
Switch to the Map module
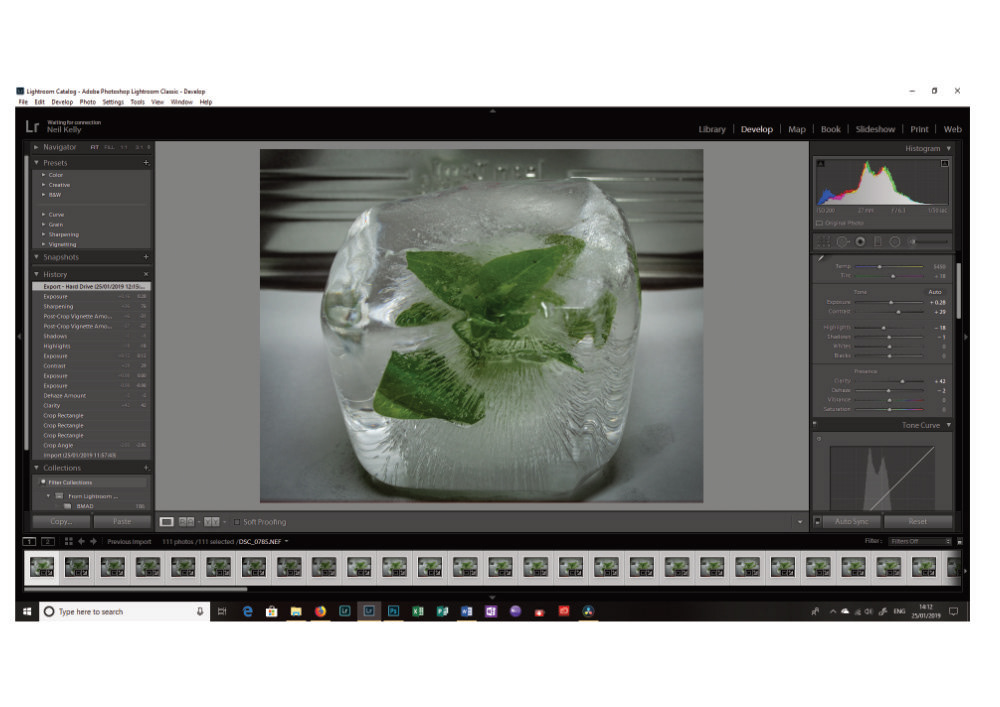click(797, 129)
